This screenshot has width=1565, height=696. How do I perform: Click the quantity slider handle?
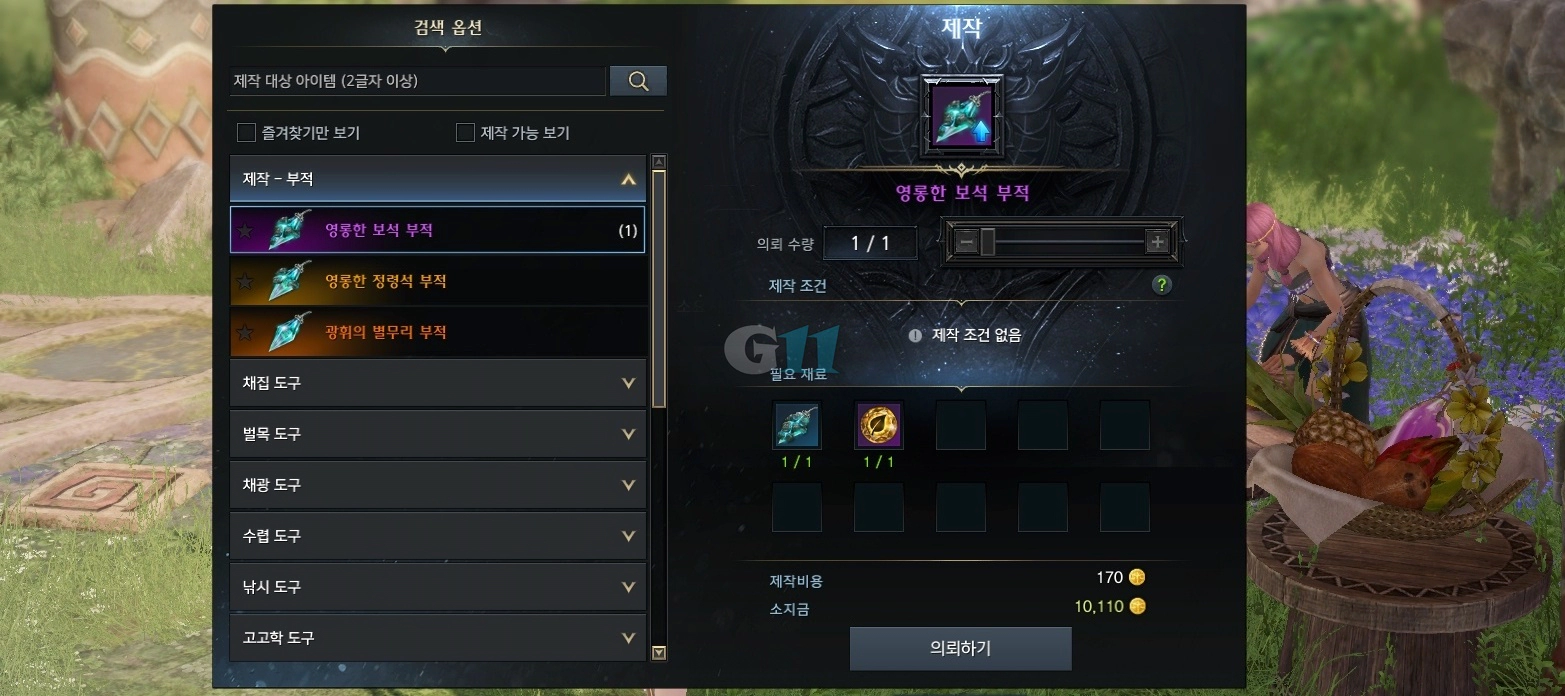tap(987, 242)
